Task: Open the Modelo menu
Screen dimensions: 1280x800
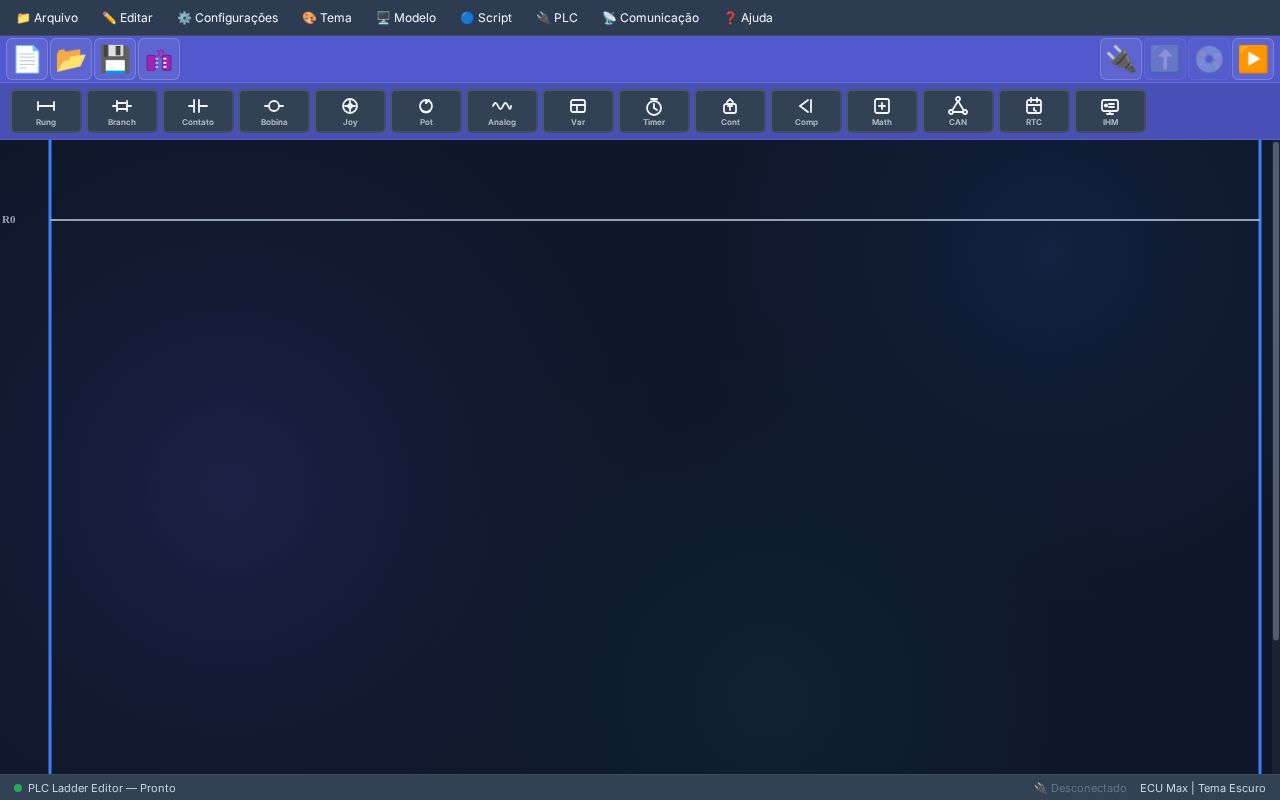Action: click(x=406, y=18)
